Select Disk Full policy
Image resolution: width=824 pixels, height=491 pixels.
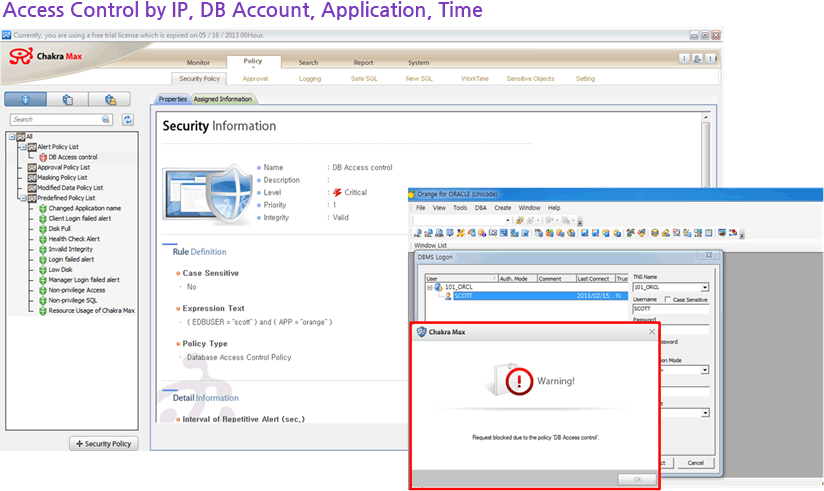coord(59,229)
